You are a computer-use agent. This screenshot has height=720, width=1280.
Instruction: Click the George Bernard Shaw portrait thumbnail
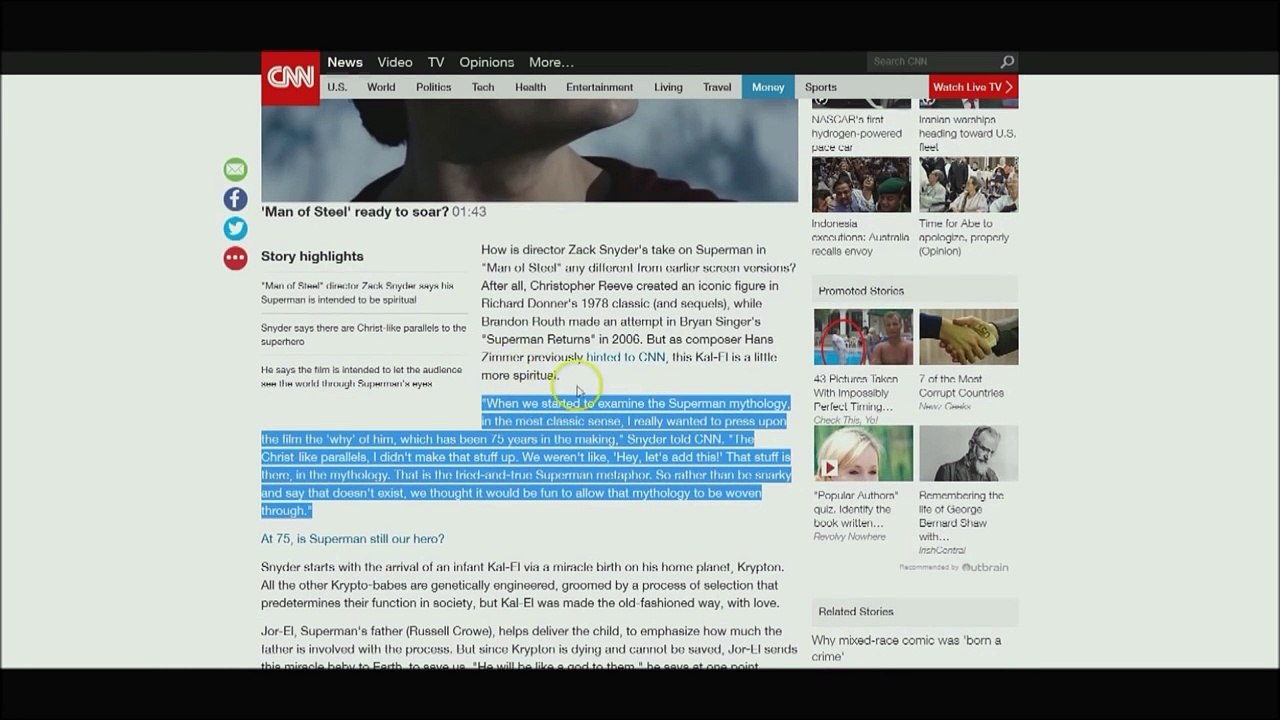pos(968,453)
